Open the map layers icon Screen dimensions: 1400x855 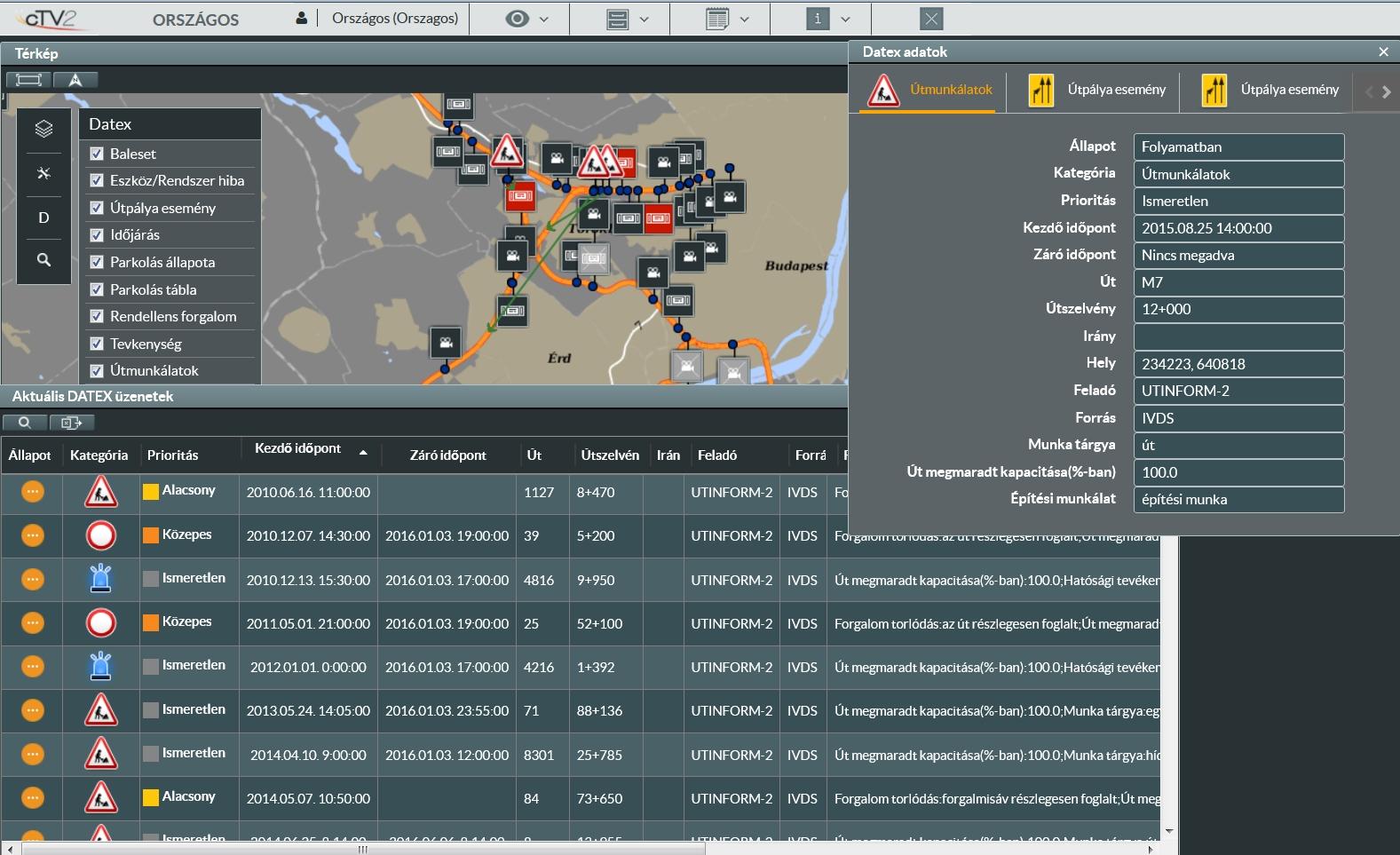[x=44, y=129]
